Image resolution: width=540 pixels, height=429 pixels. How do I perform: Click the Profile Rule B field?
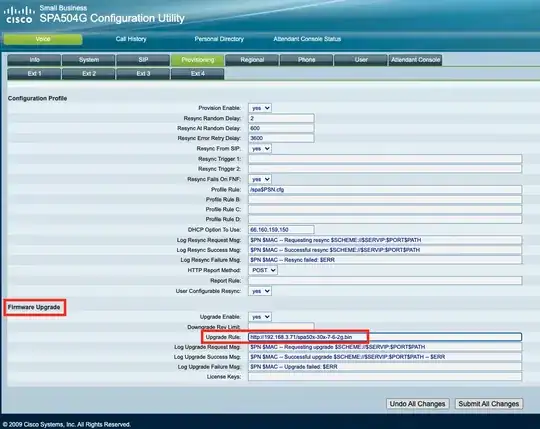(x=385, y=200)
